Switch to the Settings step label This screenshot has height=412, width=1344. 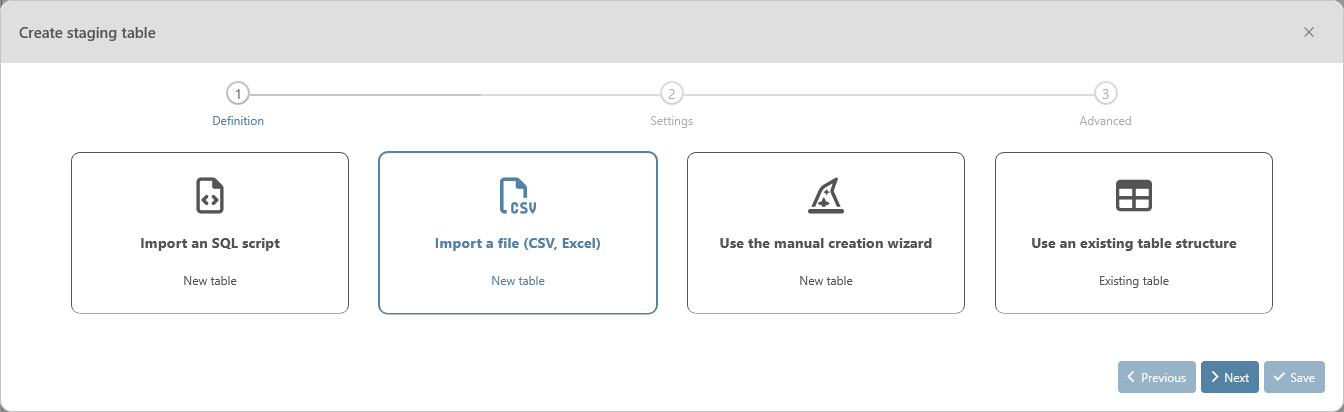[x=672, y=121]
